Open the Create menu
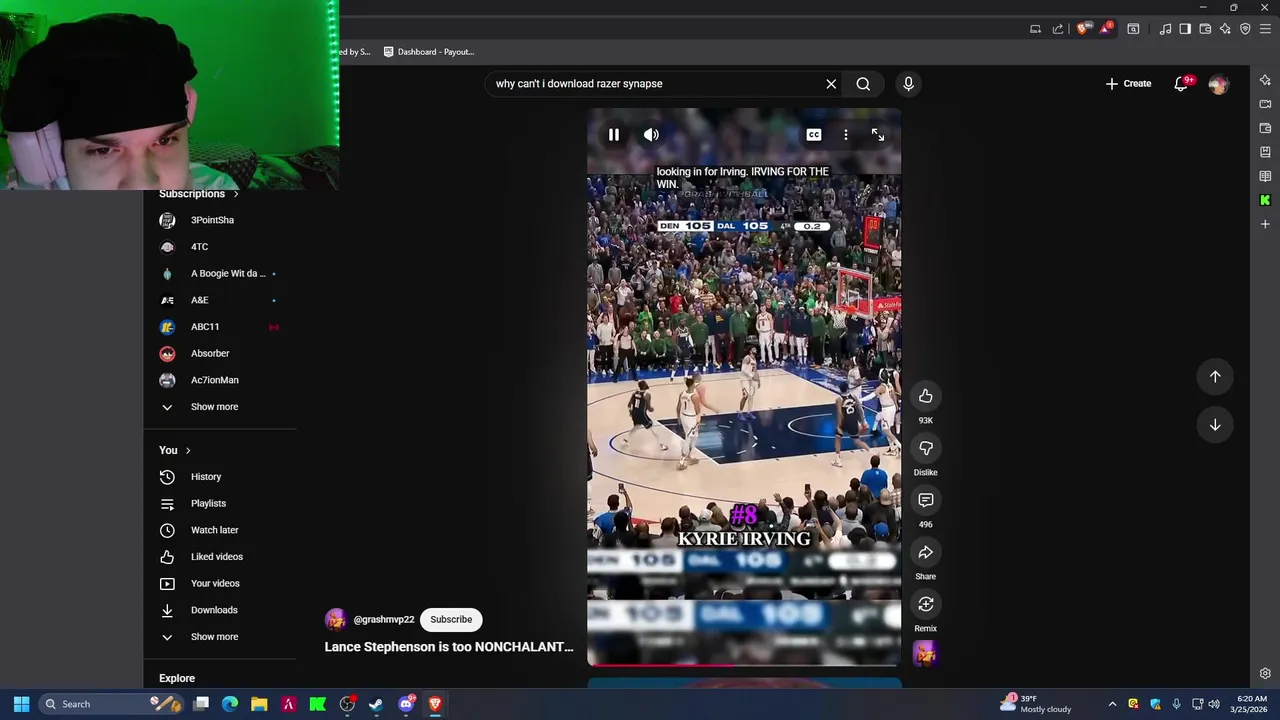1280x720 pixels. [x=1128, y=84]
